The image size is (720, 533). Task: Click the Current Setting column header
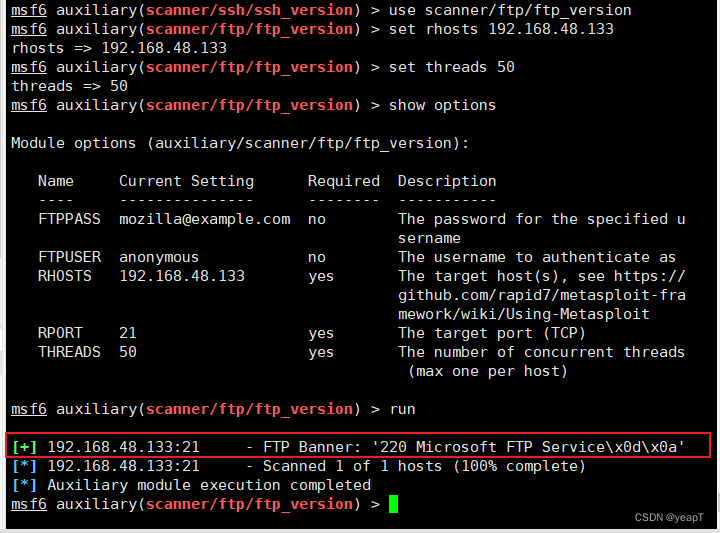point(186,181)
